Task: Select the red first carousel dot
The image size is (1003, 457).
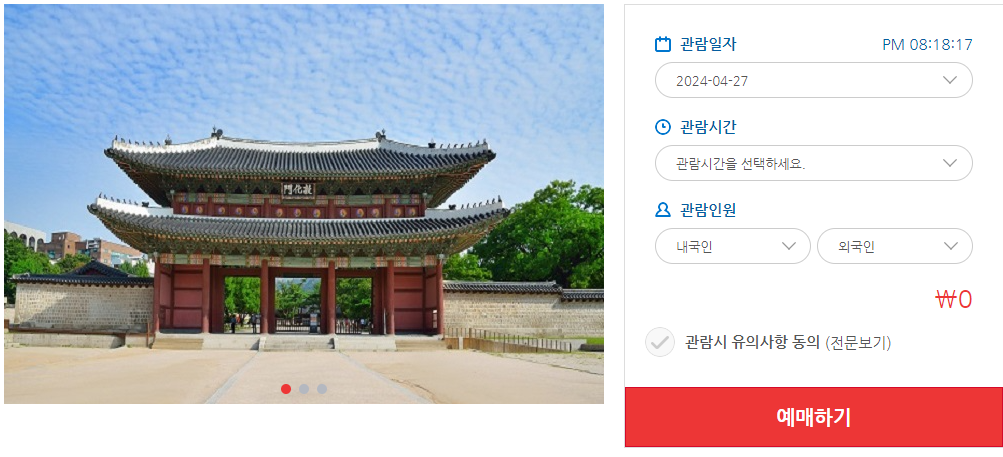Action: (x=286, y=389)
